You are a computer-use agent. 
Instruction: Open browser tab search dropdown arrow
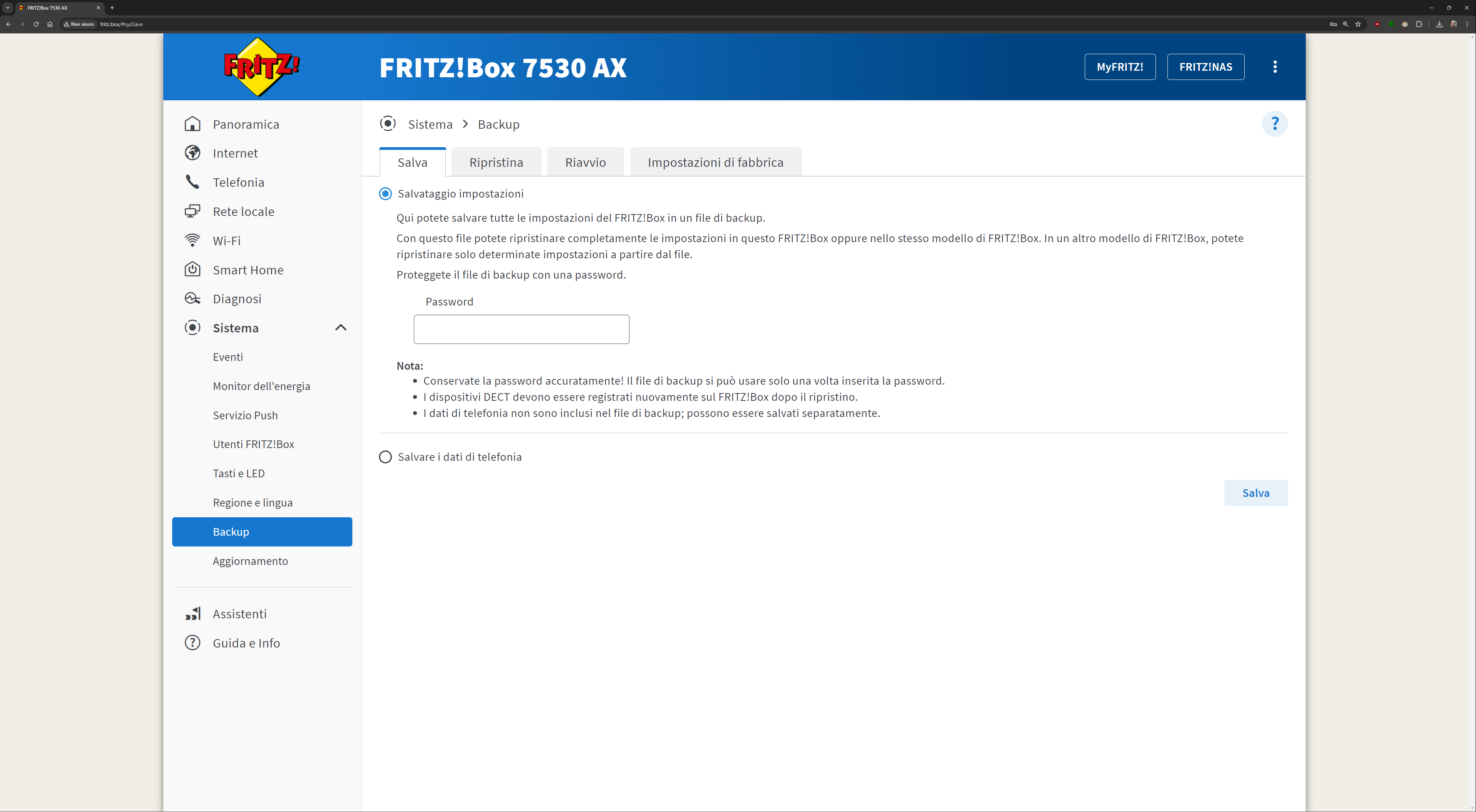pos(8,7)
